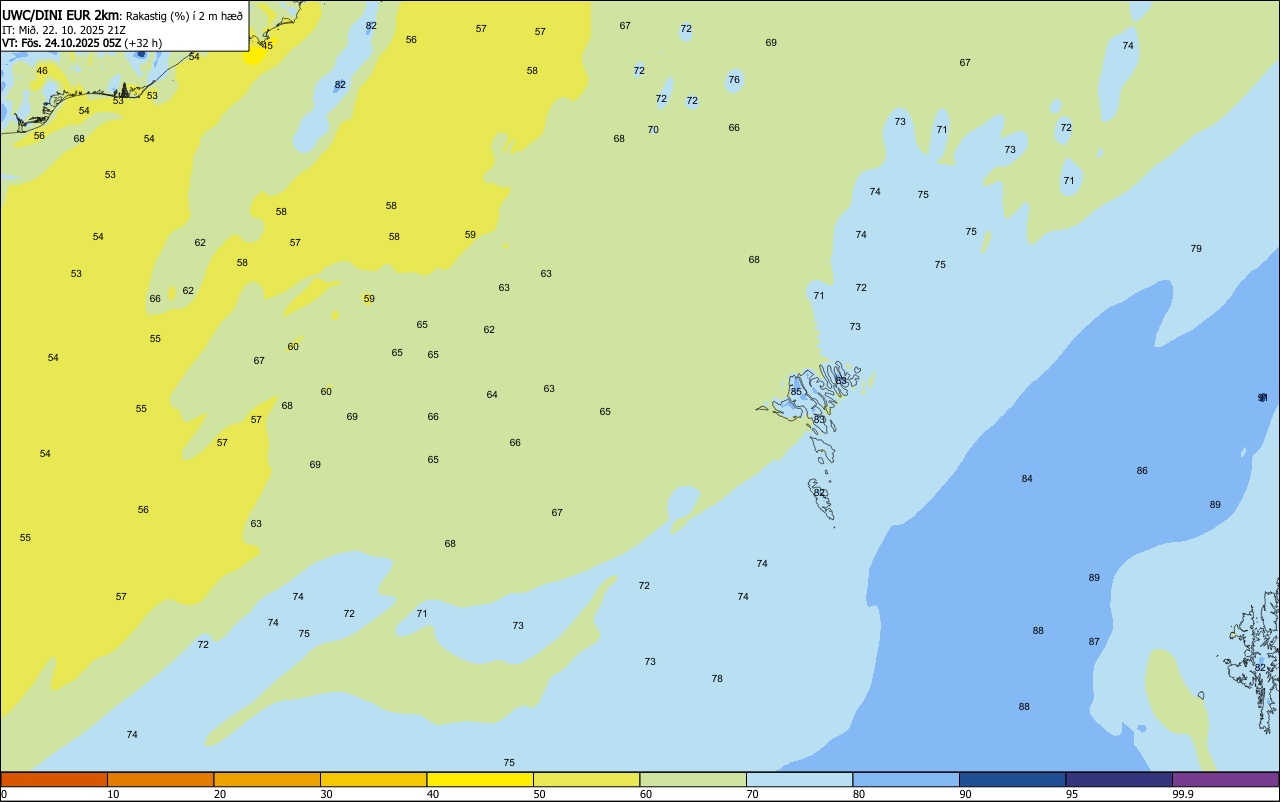Click the amber 30–40 legend segment
The height and width of the screenshot is (802, 1280).
pyautogui.click(x=373, y=779)
